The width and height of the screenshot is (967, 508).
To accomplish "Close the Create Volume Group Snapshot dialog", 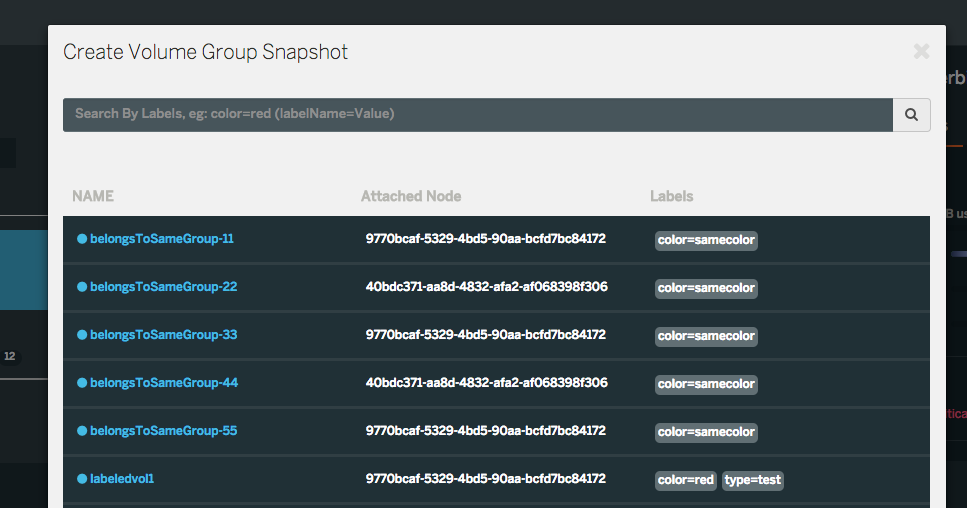I will tap(921, 51).
